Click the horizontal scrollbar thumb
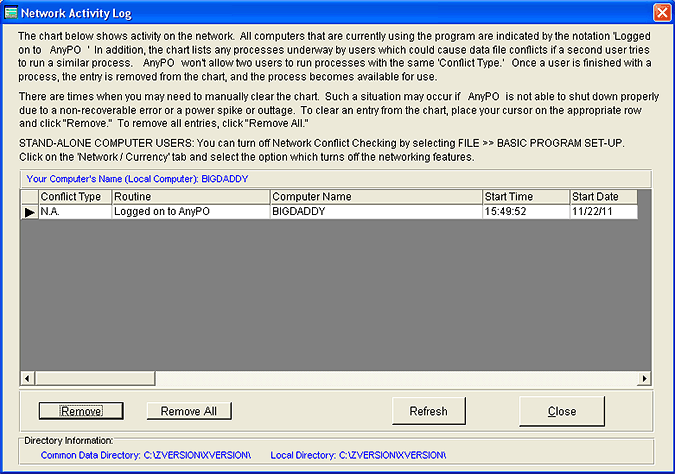This screenshot has width=675, height=474. [95, 378]
